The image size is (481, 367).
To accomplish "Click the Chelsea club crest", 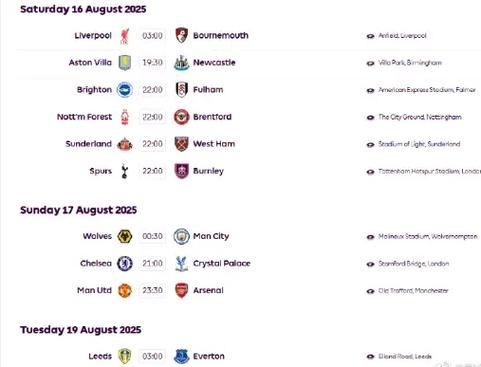I will click(125, 263).
